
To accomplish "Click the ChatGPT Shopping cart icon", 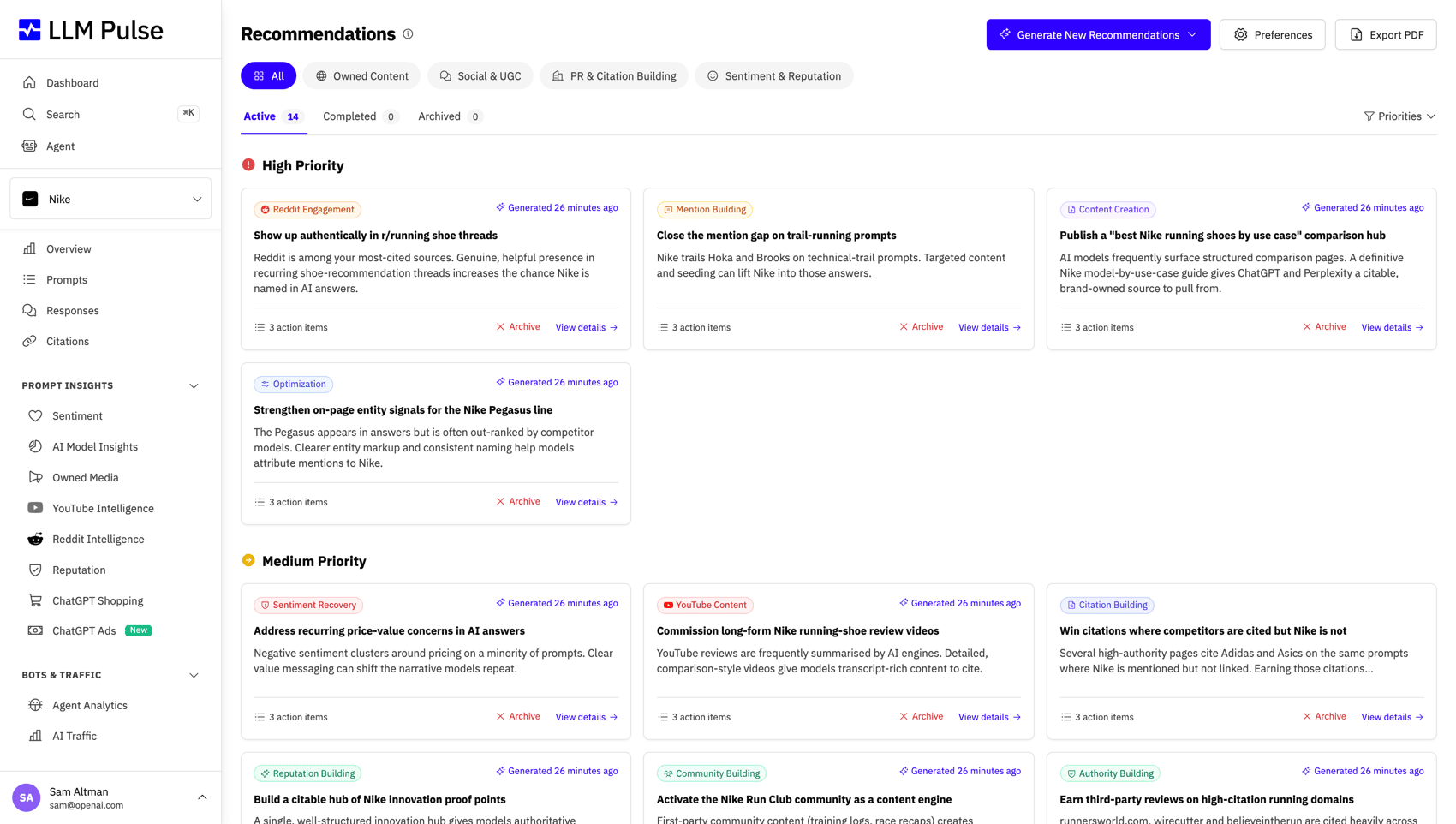I will click(x=35, y=601).
